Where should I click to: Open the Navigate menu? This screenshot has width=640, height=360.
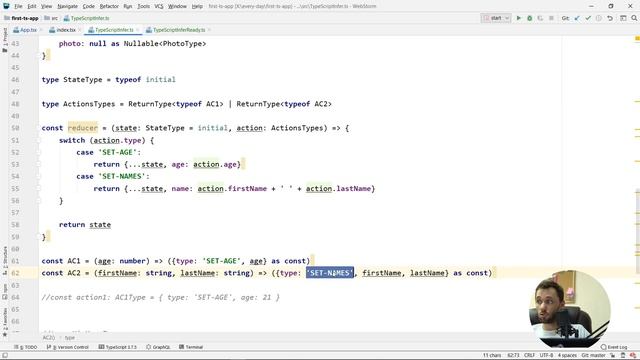click(67, 6)
